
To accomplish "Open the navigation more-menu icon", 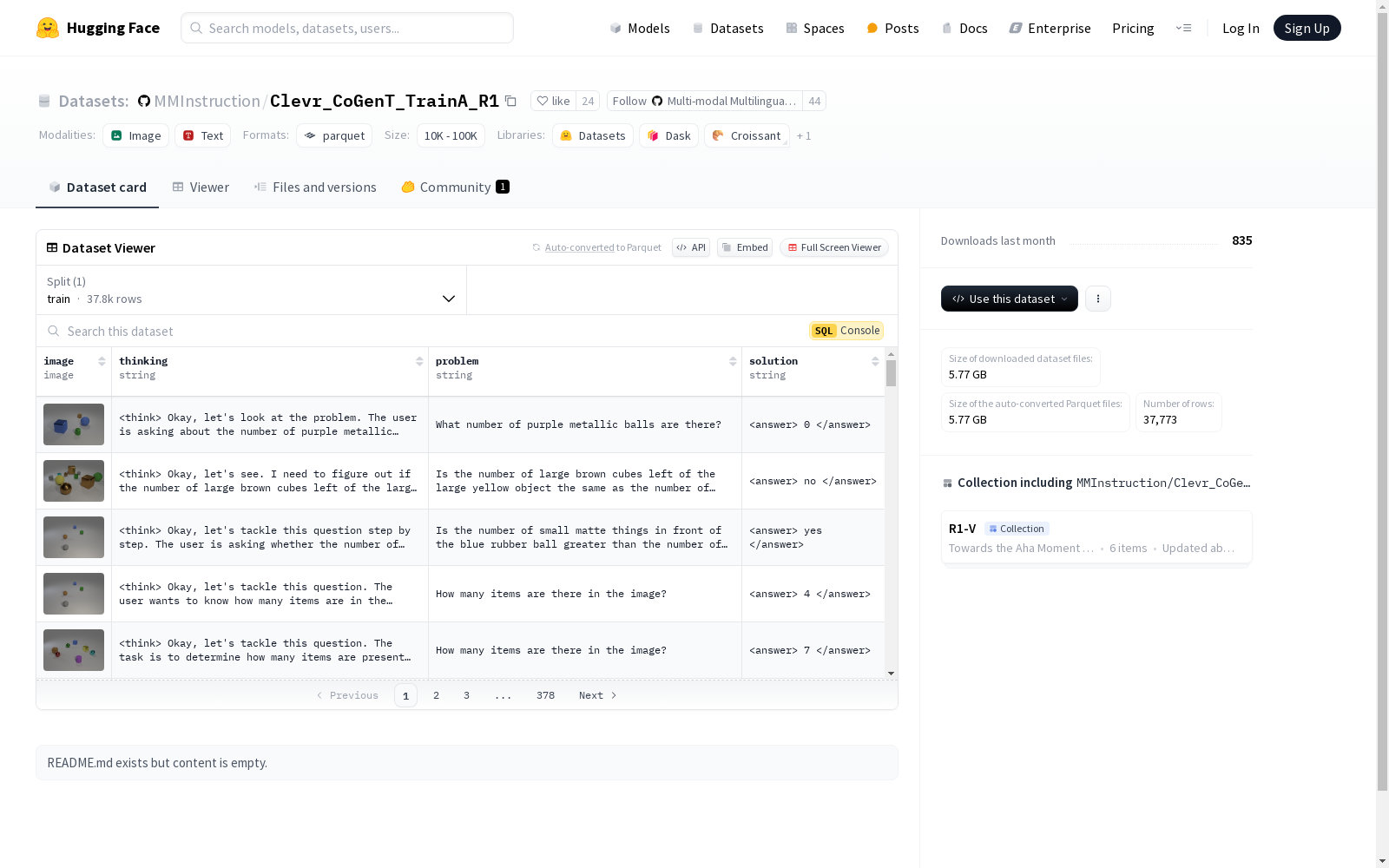I will point(1183,28).
